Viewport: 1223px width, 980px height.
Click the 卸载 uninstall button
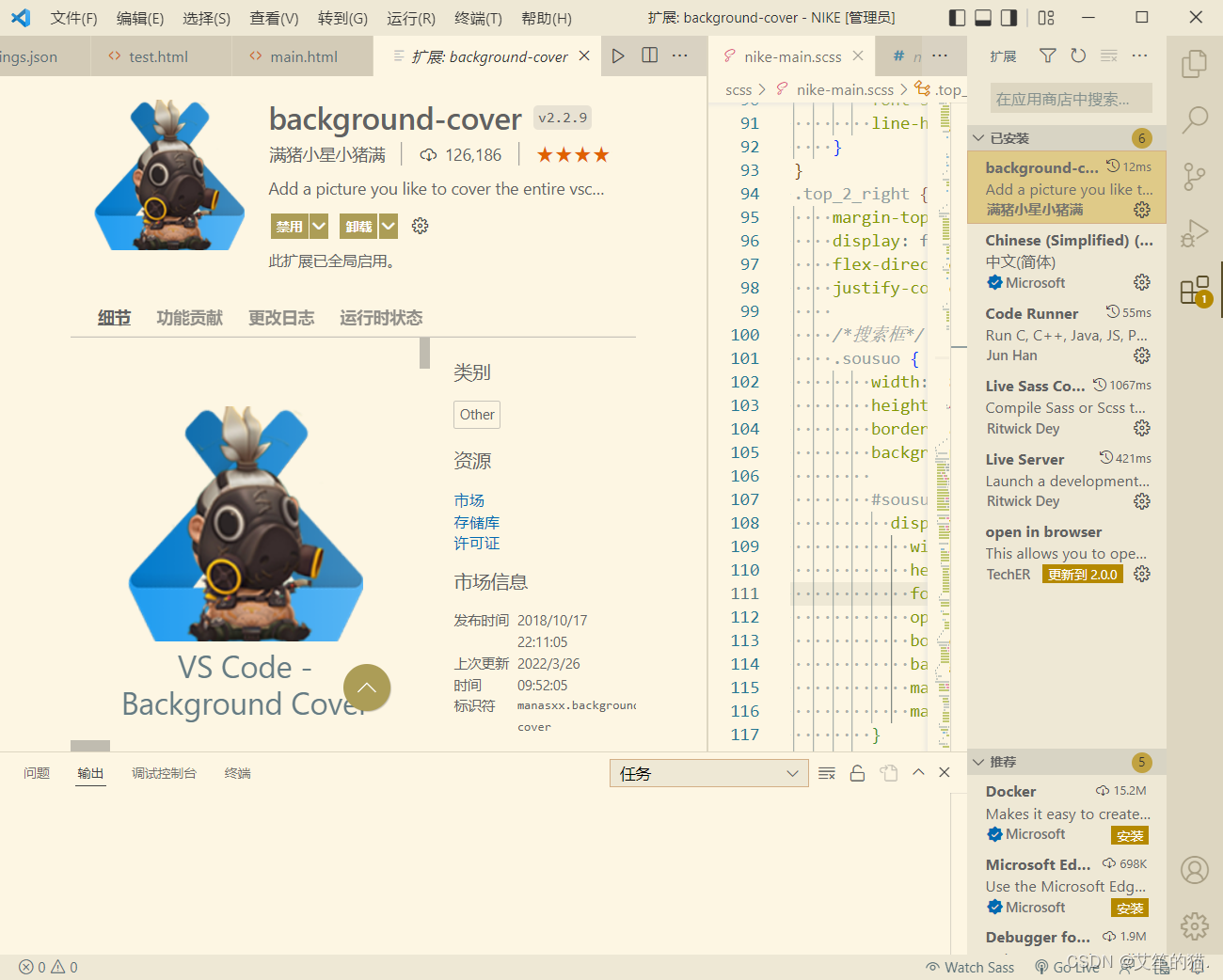[x=359, y=226]
